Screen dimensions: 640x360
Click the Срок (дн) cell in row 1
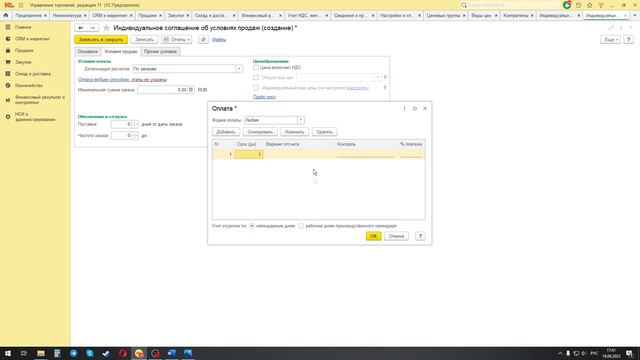pos(249,154)
